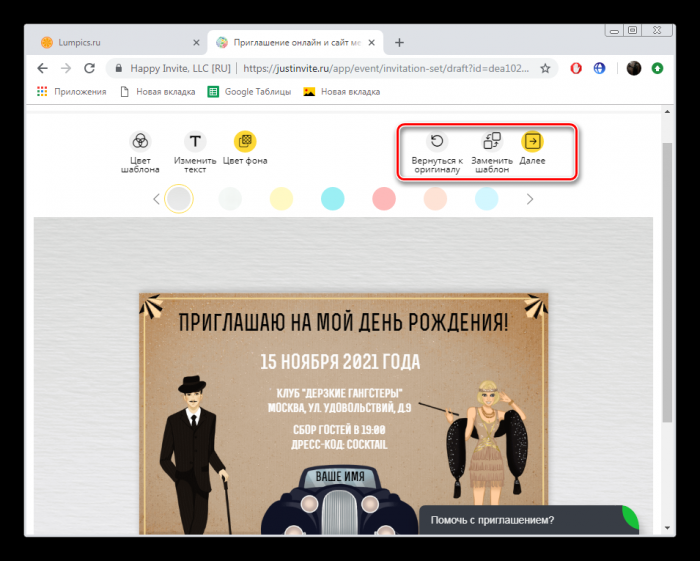Click Заменить шаблон template swap icon

point(492,142)
